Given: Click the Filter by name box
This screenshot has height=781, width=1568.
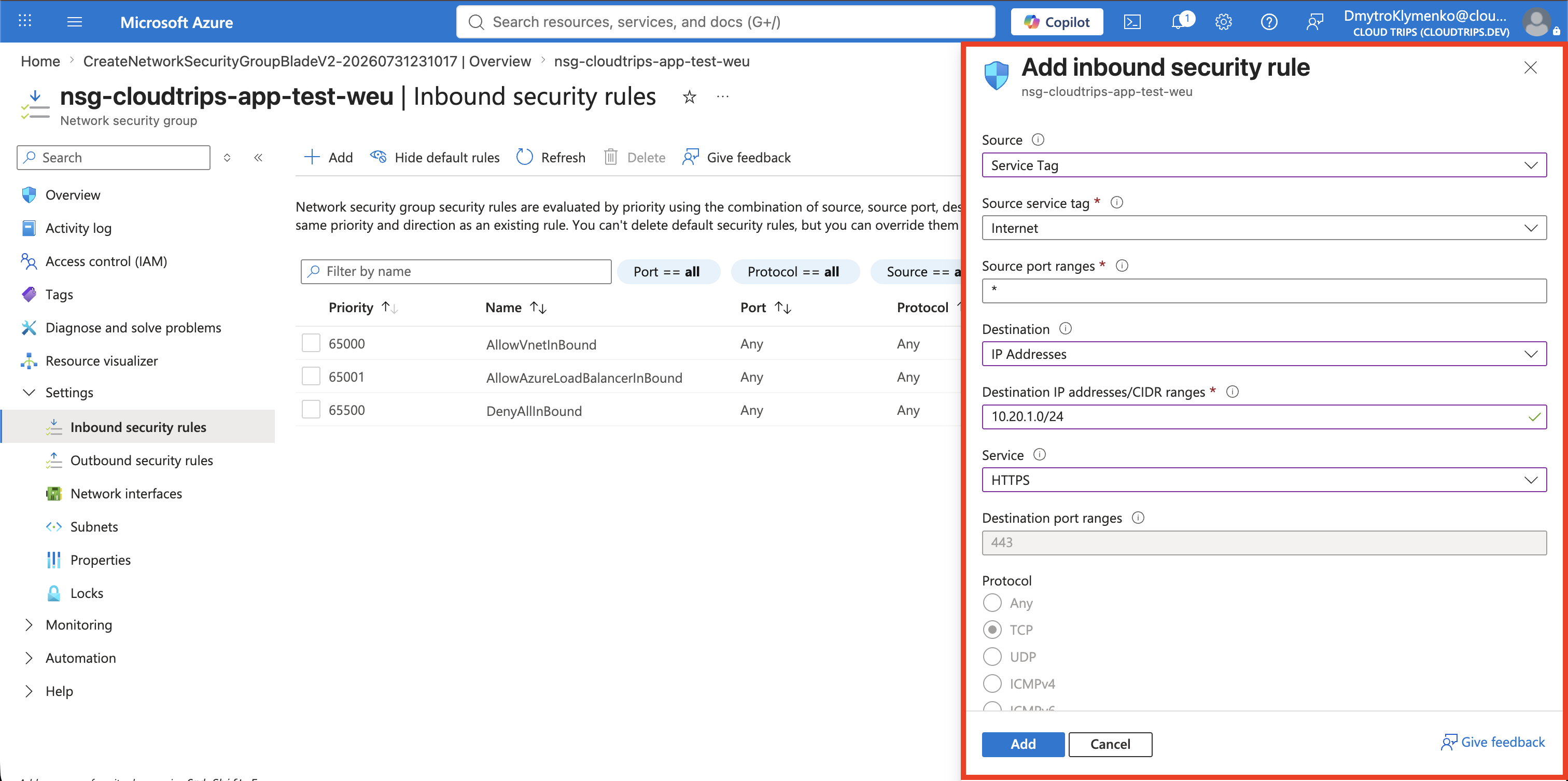Looking at the screenshot, I should pyautogui.click(x=456, y=272).
